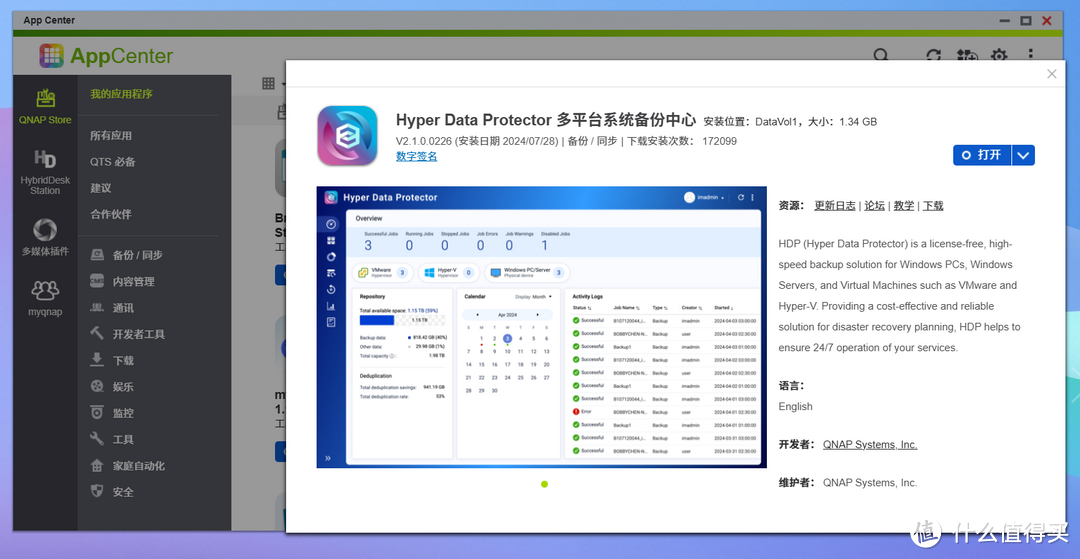Close the Hyper Data Protector details dialog
This screenshot has width=1080, height=559.
pyautogui.click(x=1051, y=74)
